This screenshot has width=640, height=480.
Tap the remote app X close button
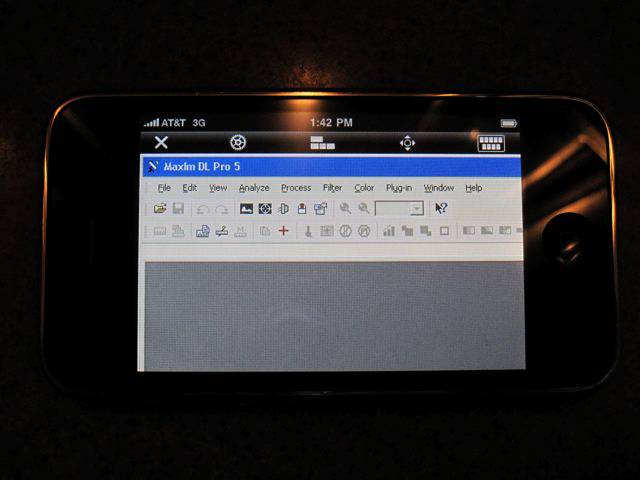tap(160, 143)
